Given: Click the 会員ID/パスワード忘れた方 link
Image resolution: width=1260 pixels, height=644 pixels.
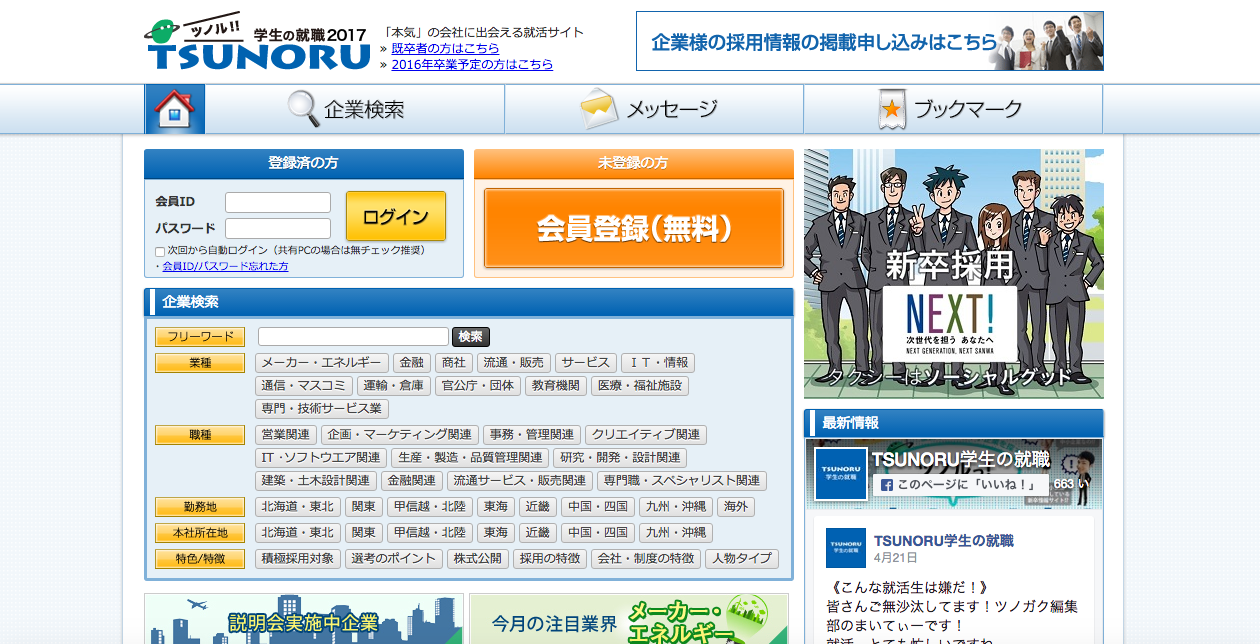Looking at the screenshot, I should (225, 266).
